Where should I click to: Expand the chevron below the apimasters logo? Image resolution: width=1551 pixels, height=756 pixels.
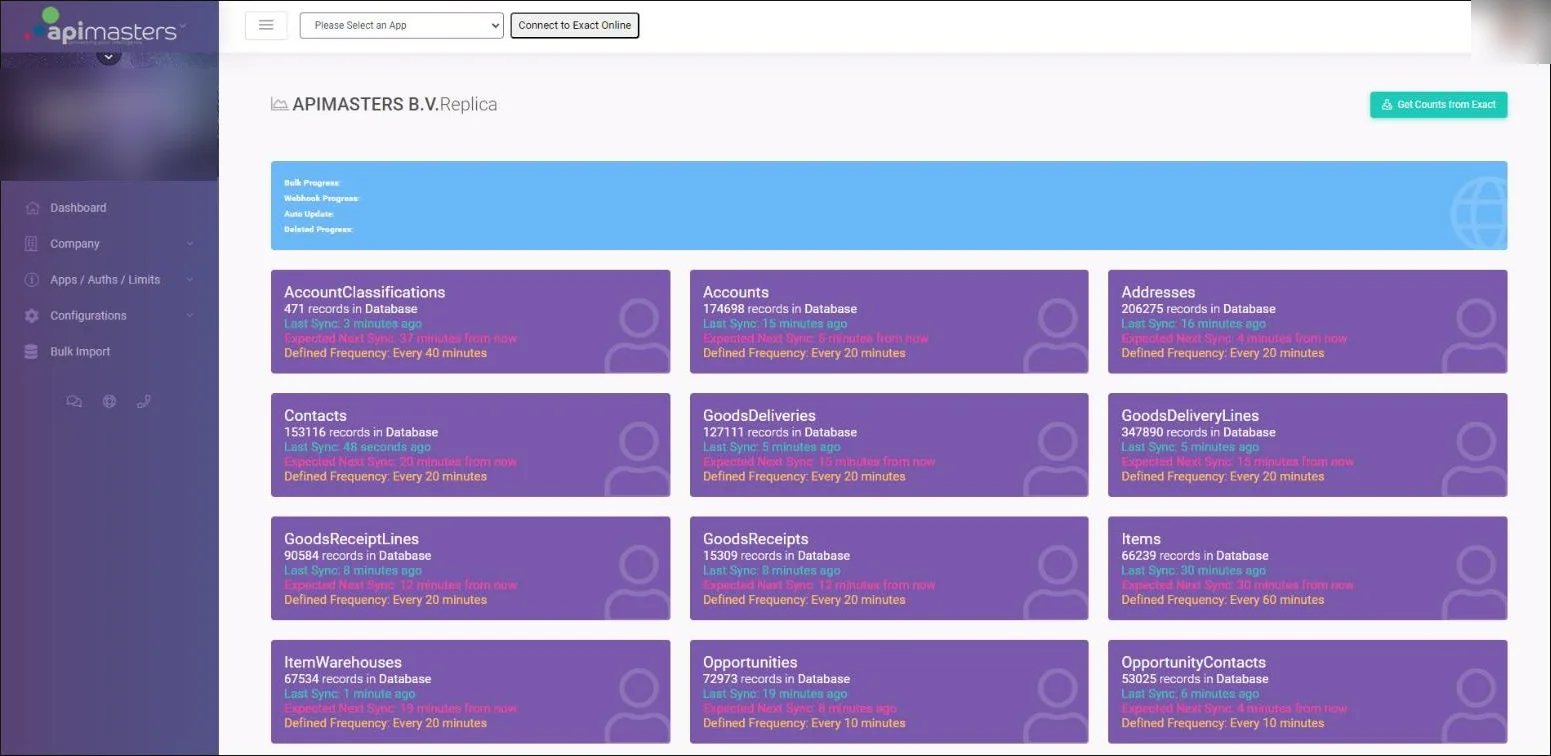[109, 56]
